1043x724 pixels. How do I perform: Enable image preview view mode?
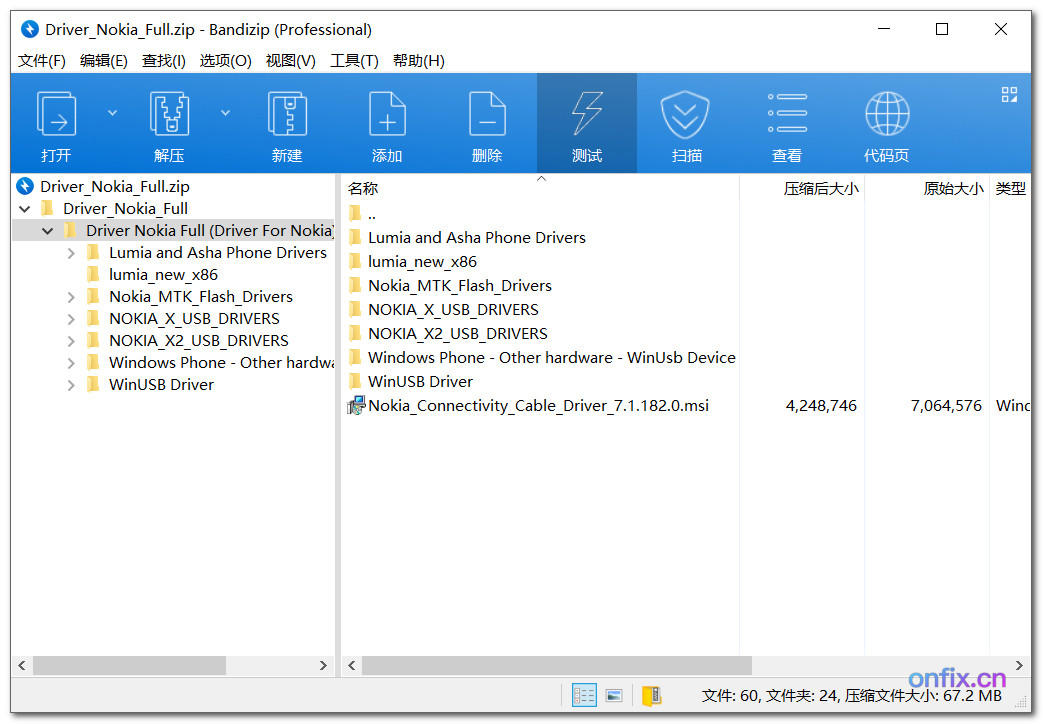[614, 695]
